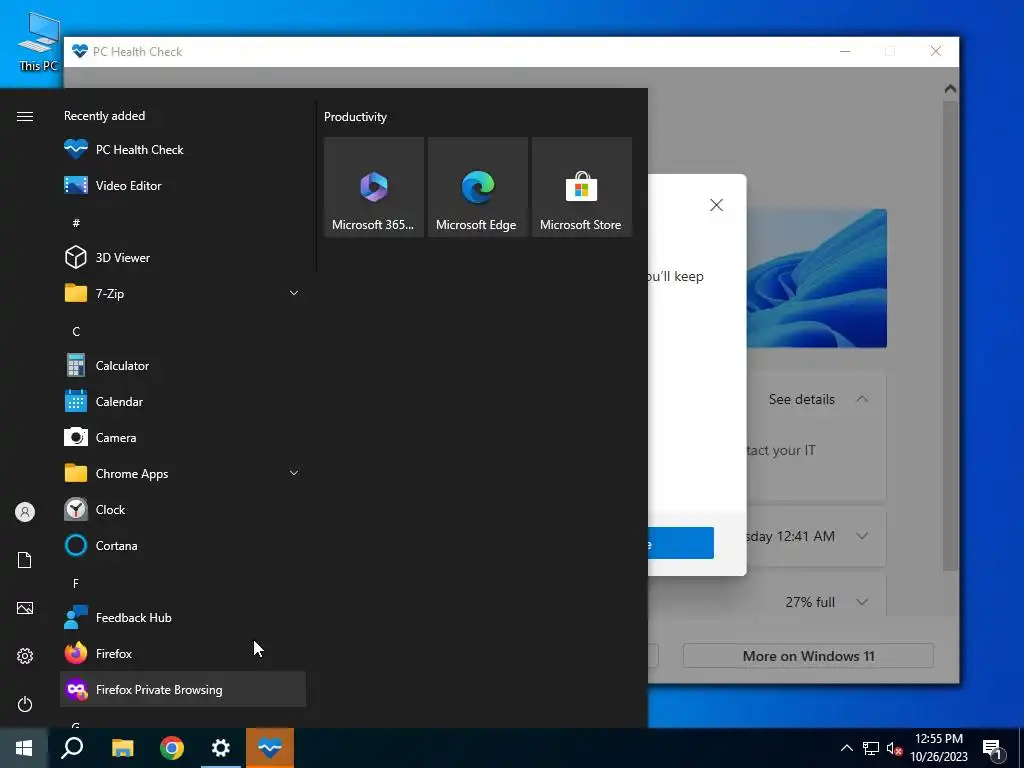Viewport: 1024px width, 768px height.
Task: Click Windows Start button on taskbar
Action: coord(24,748)
